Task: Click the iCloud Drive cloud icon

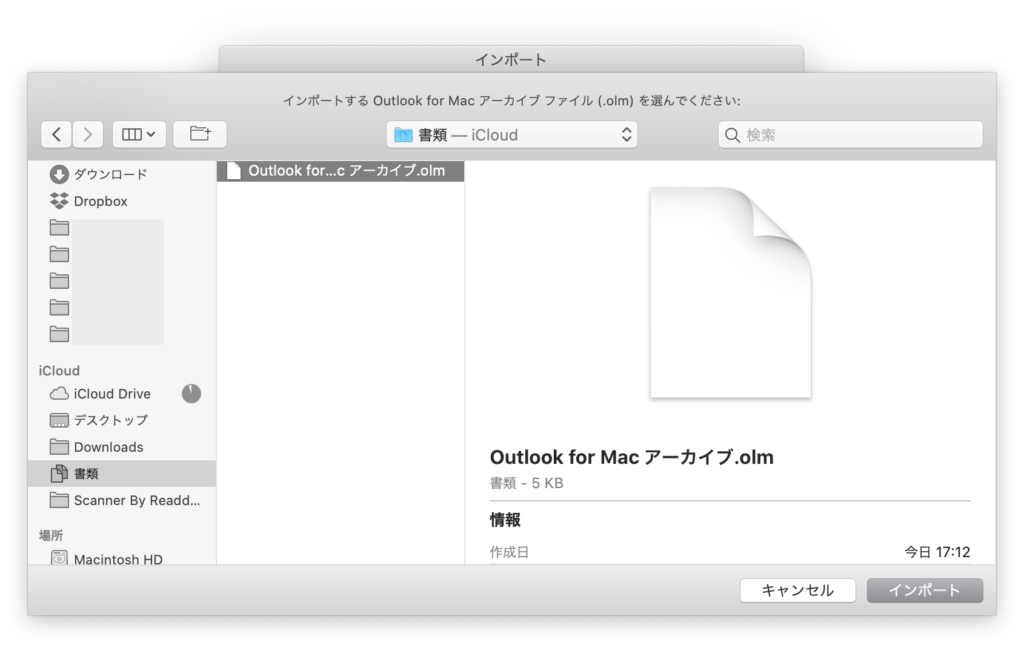Action: point(59,393)
